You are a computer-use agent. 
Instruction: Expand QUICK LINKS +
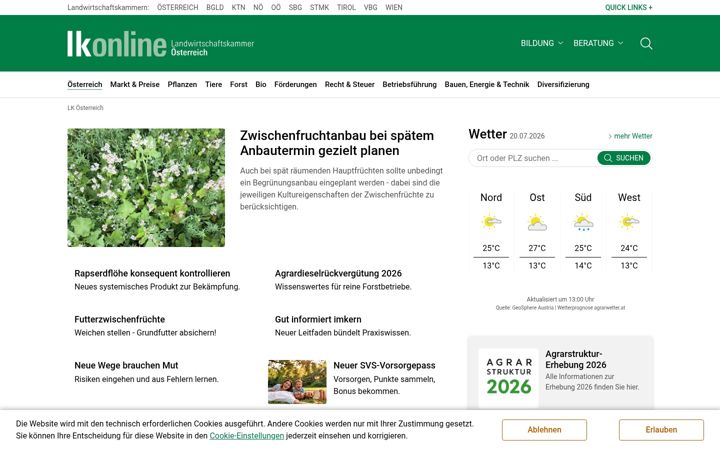point(628,7)
